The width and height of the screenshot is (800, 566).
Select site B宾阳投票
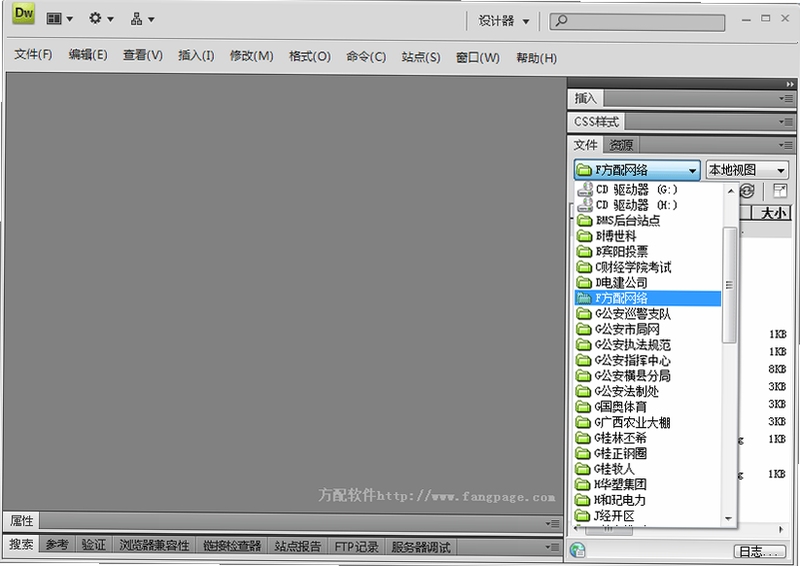click(x=648, y=252)
